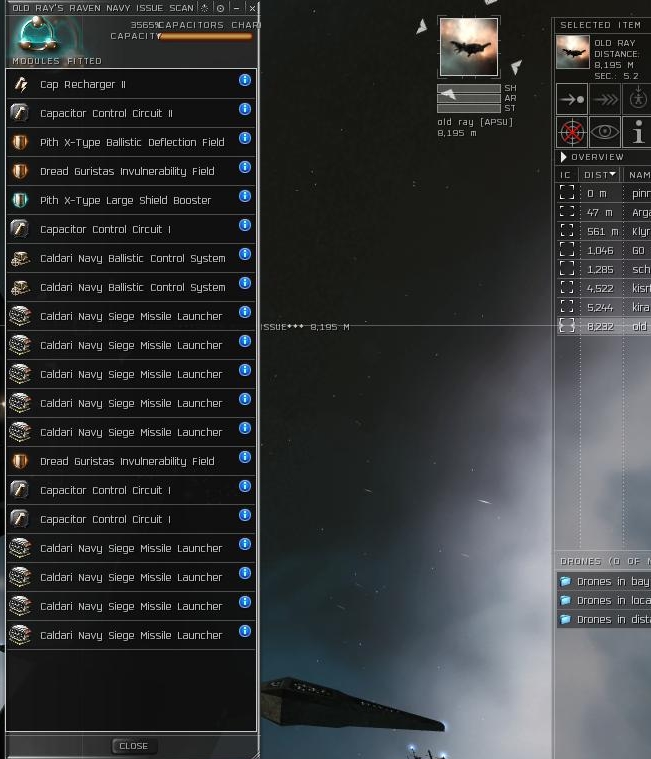Click the Cap Recharger II module icon

[20, 84]
